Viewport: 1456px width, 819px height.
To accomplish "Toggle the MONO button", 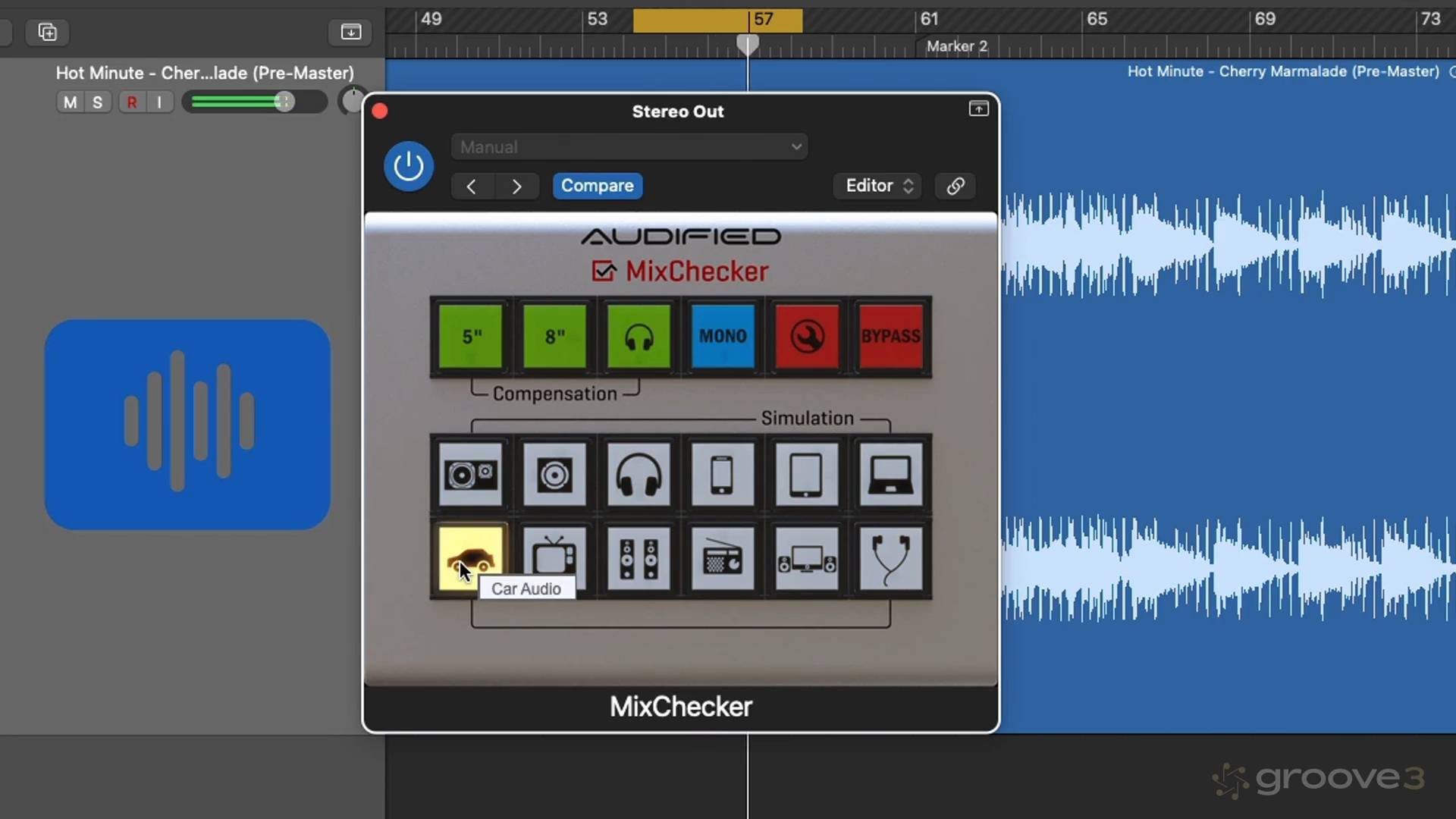I will [722, 336].
